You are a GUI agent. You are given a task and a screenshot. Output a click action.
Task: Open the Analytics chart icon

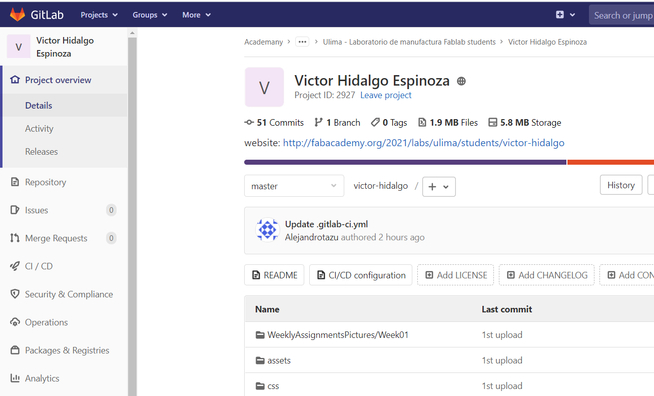(15, 378)
